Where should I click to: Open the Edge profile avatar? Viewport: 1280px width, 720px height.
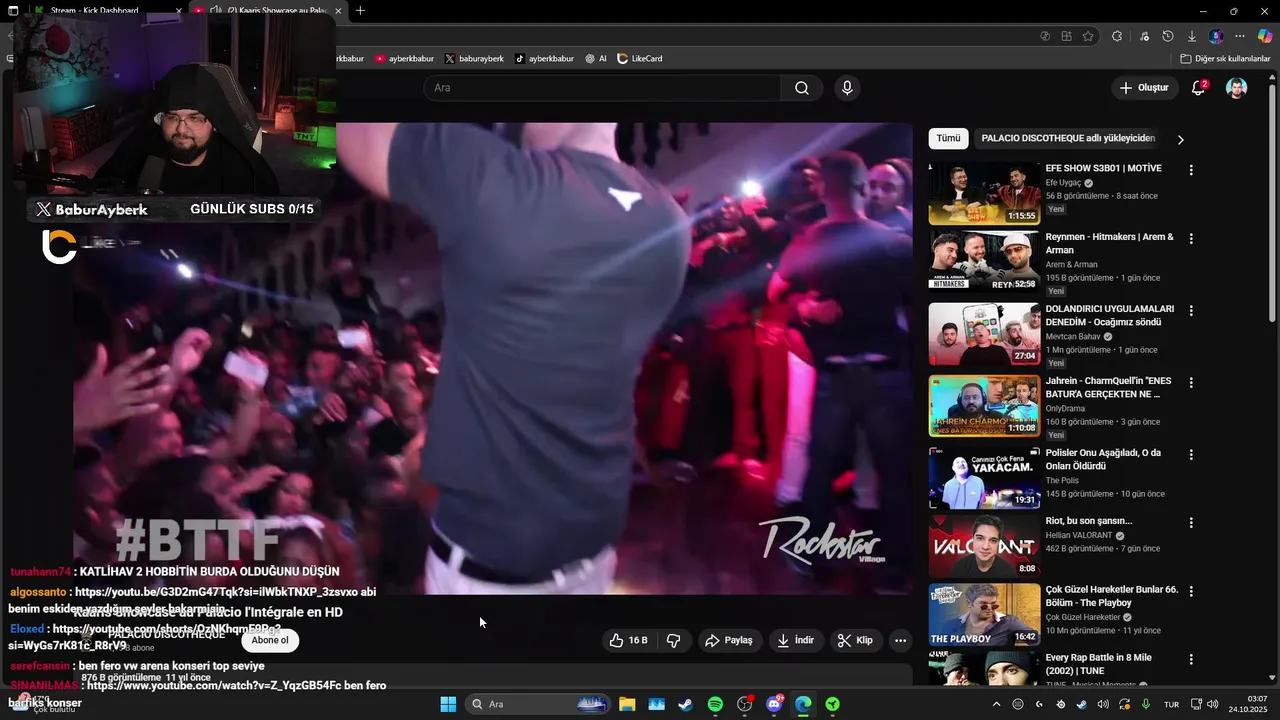(x=1216, y=36)
